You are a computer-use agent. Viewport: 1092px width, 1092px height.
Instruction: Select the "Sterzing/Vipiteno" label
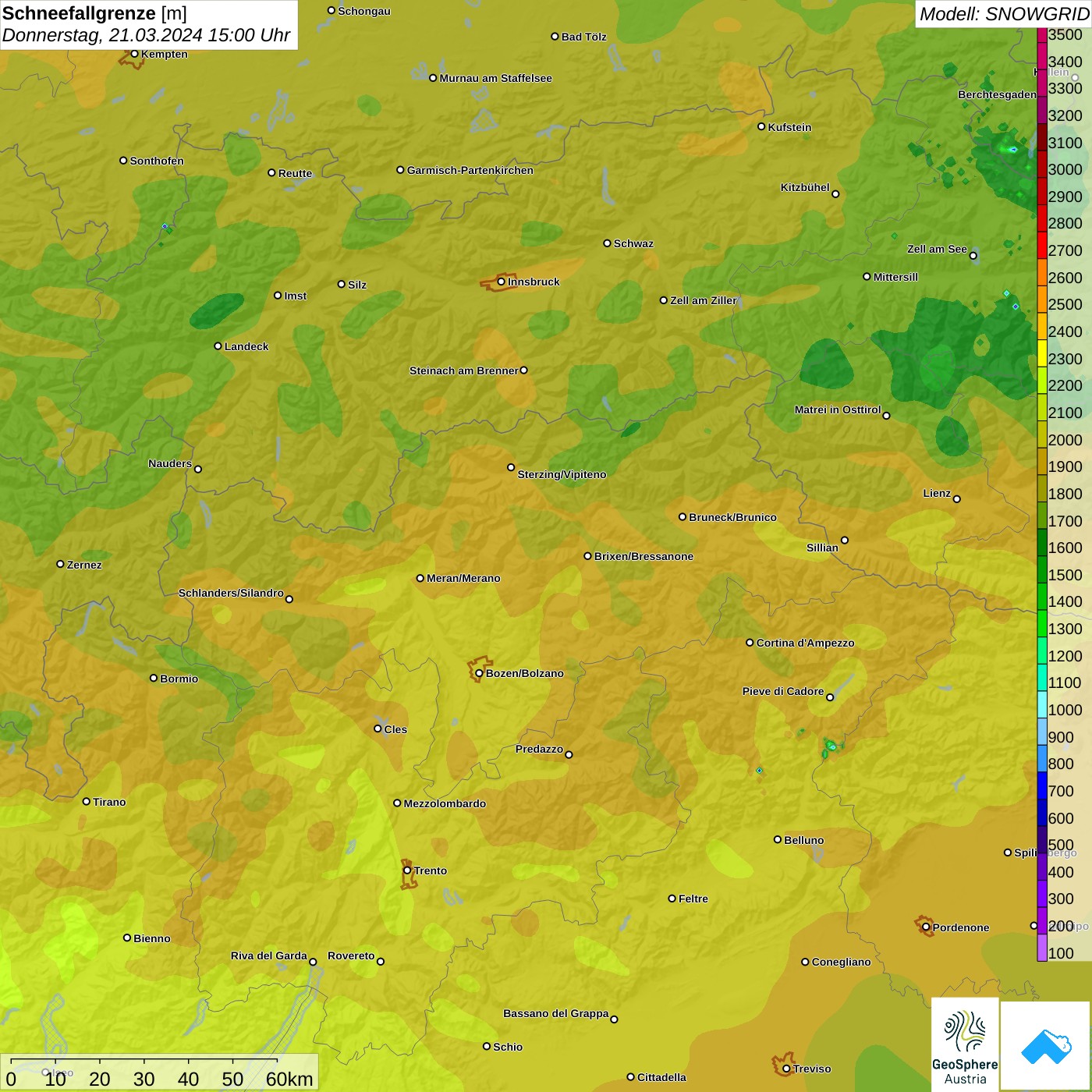pyautogui.click(x=562, y=474)
